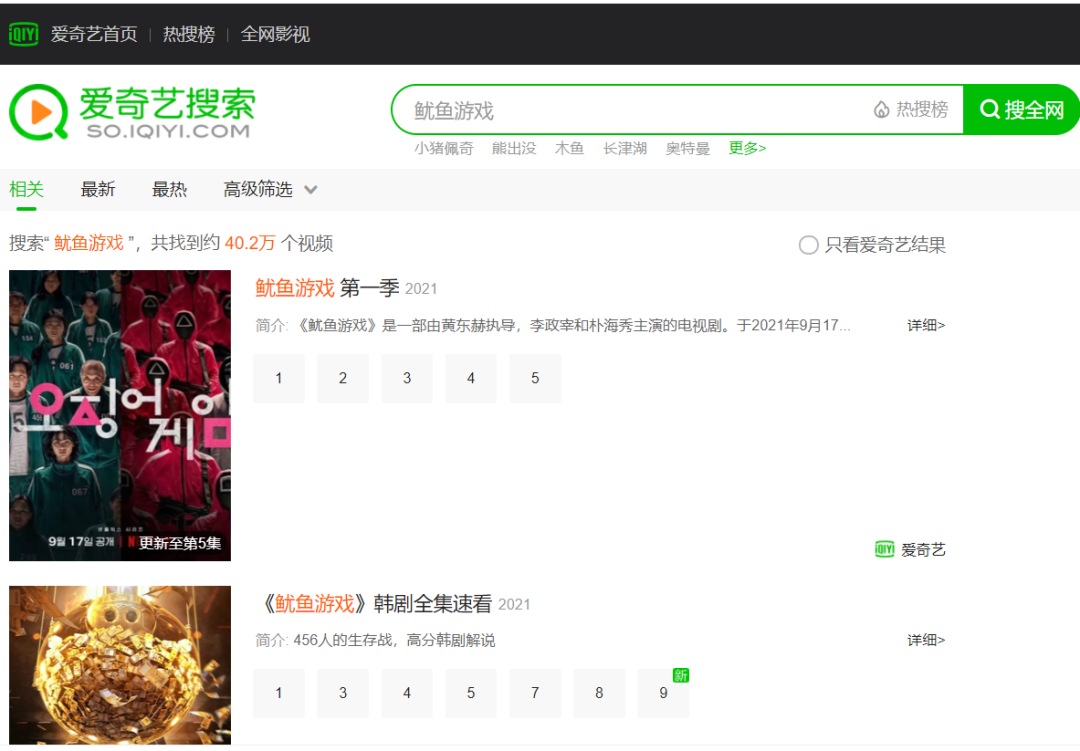This screenshot has height=751, width=1080.
Task: Click the 简介 description of 鱿鱼游戏 第一季
Action: [553, 325]
